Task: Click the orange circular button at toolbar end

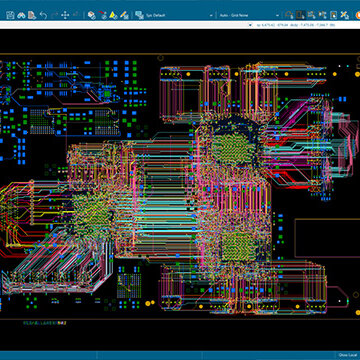Action: [357, 15]
